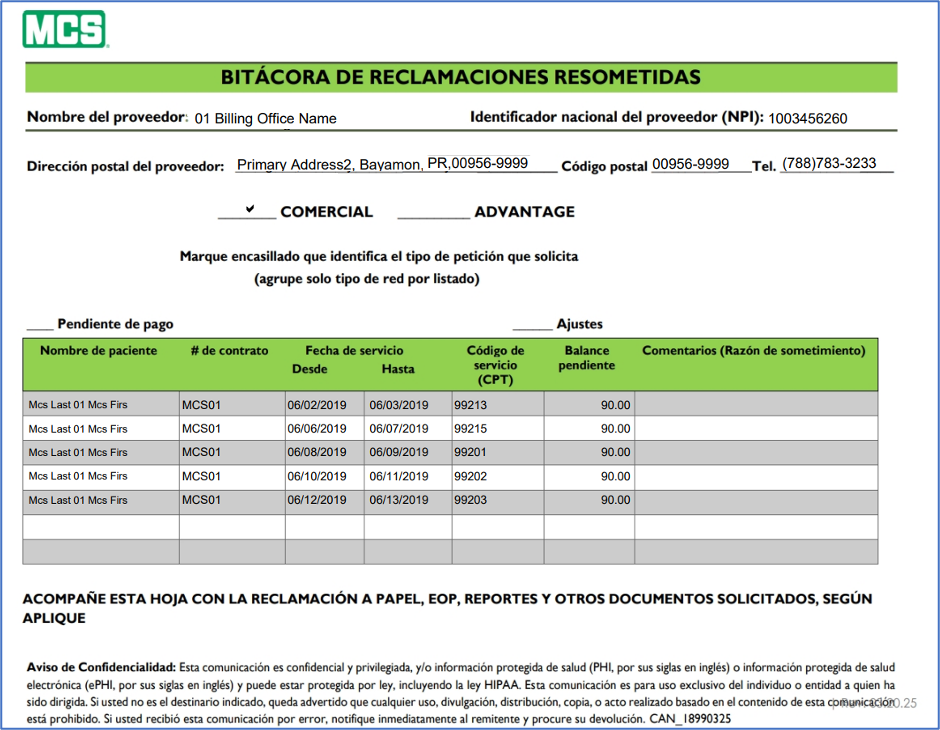
Task: Click the green form title banner
Action: [460, 78]
